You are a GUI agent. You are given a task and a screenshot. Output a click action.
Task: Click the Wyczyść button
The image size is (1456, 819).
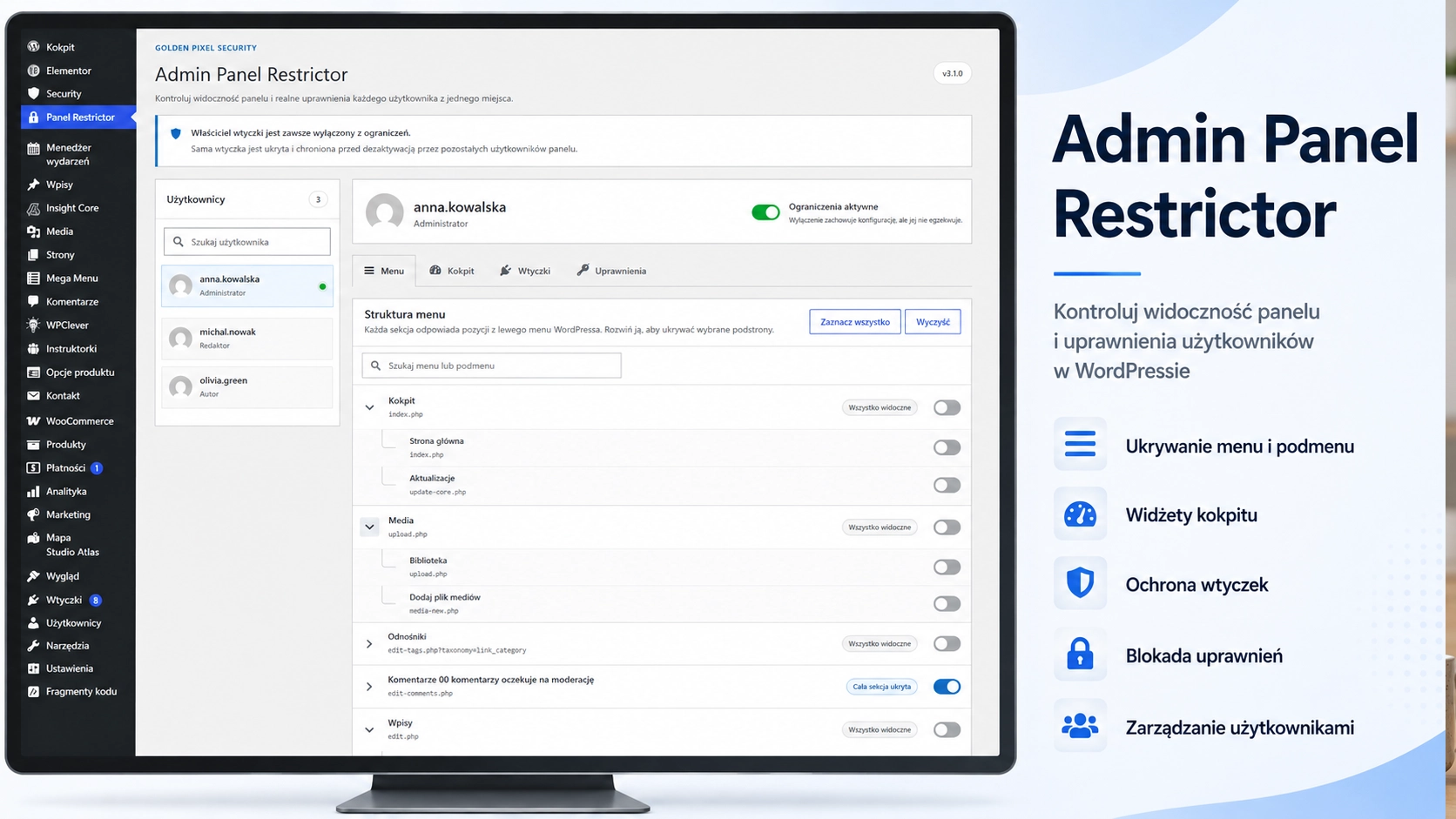[933, 321]
